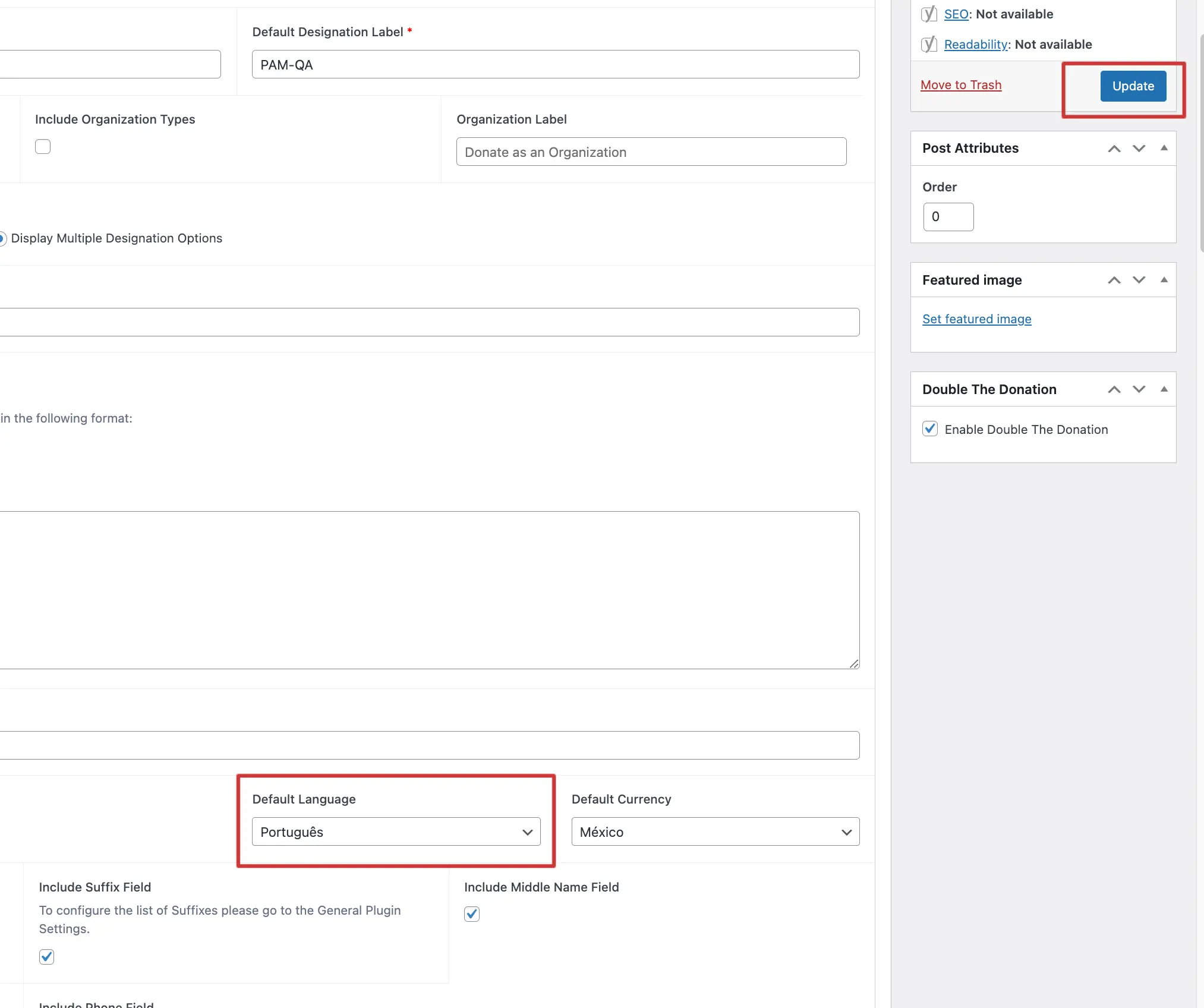
Task: Click the Order number field
Action: pos(948,217)
